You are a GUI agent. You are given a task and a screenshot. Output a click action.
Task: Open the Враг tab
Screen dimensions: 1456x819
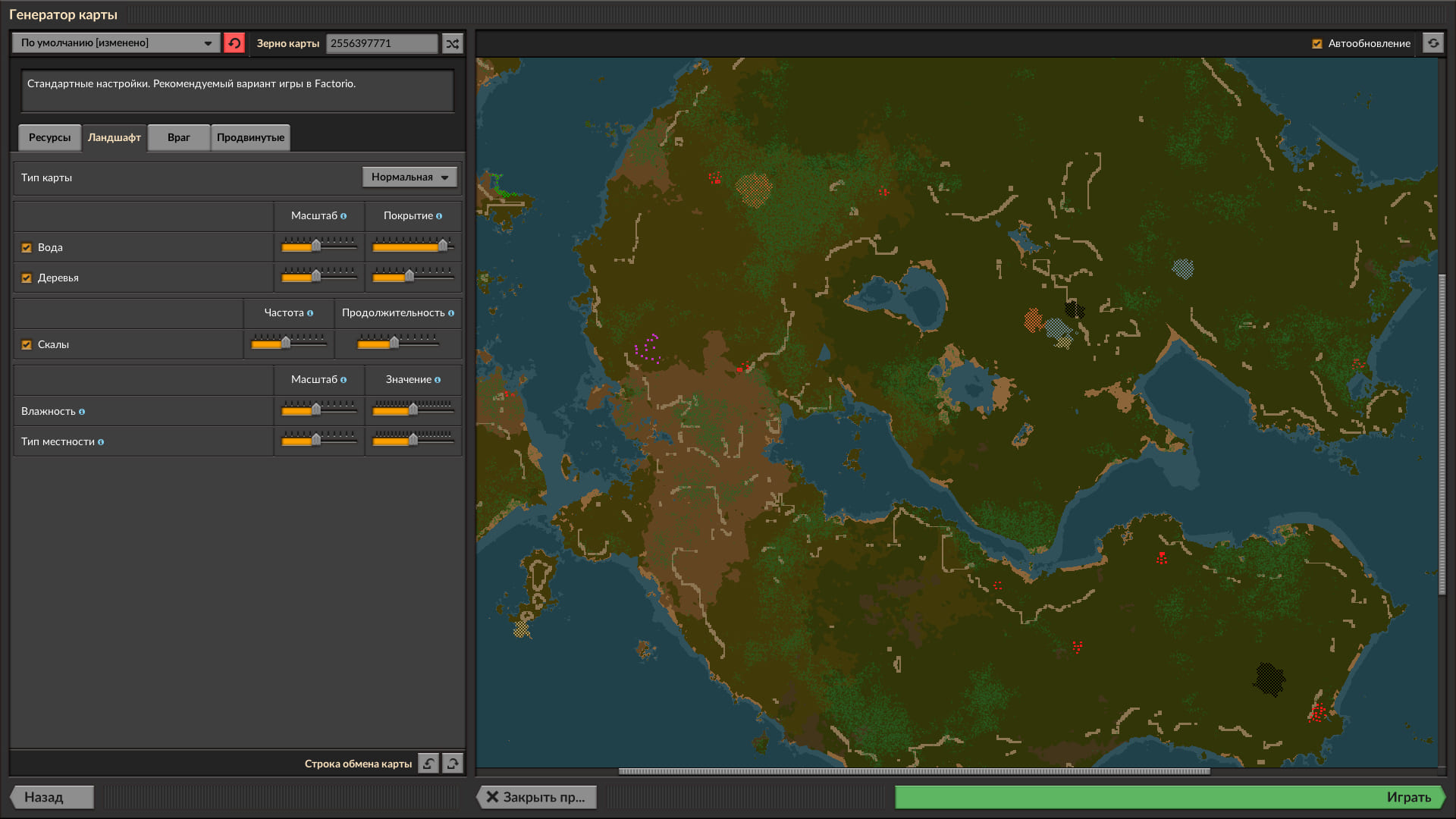click(178, 137)
